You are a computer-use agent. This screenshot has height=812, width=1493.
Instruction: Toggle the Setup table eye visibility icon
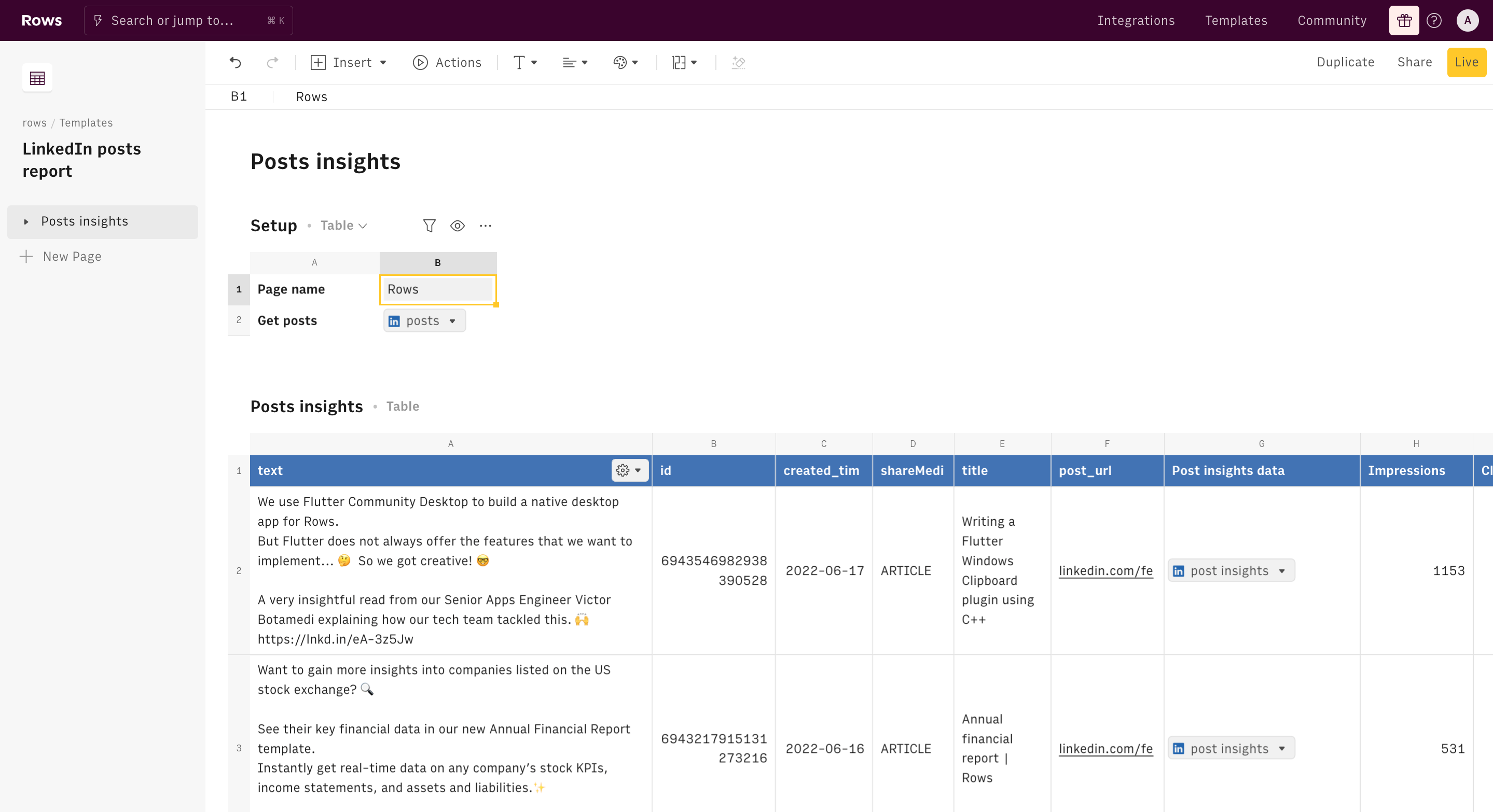tap(457, 226)
